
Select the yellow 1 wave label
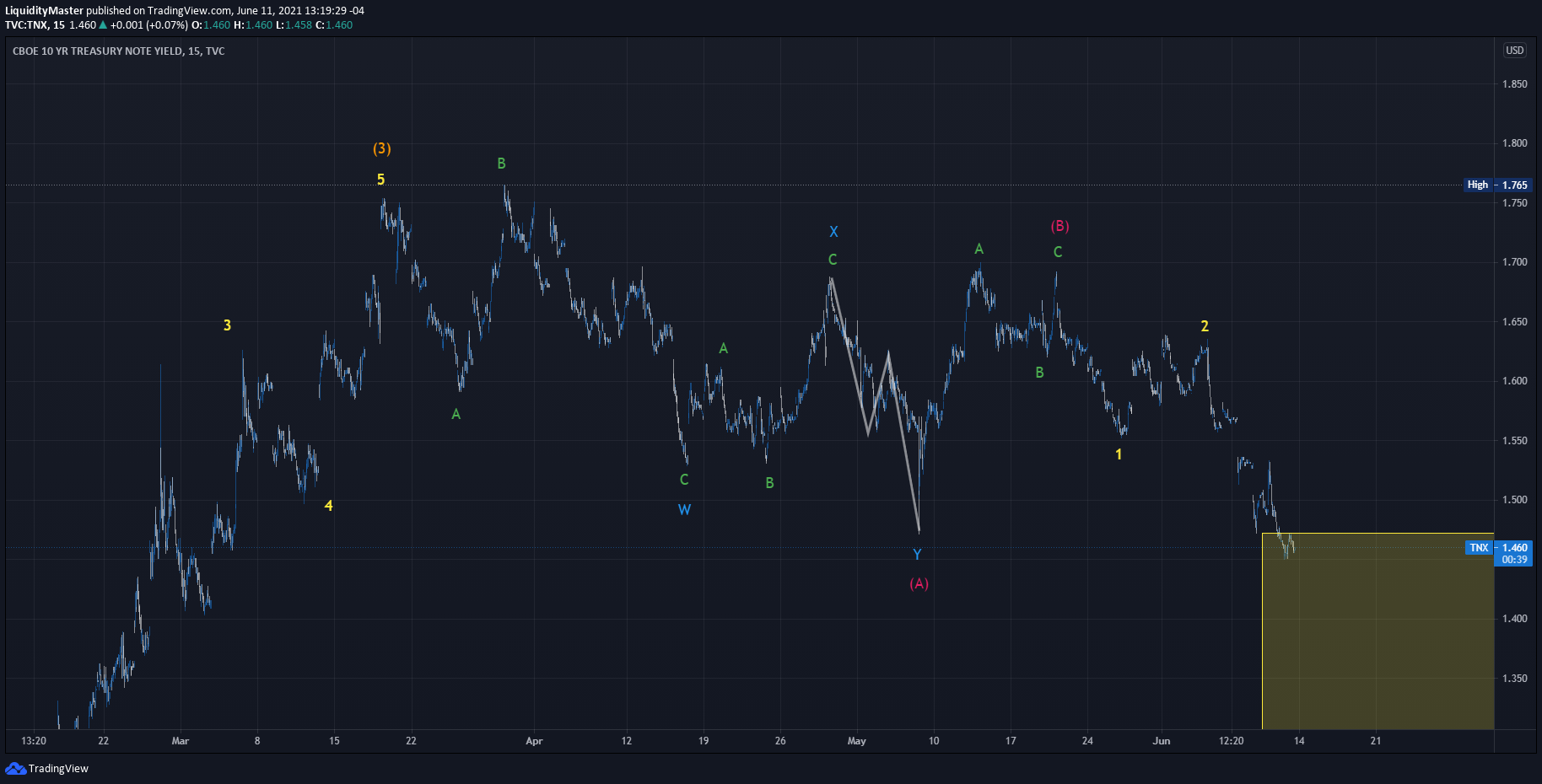click(1119, 454)
